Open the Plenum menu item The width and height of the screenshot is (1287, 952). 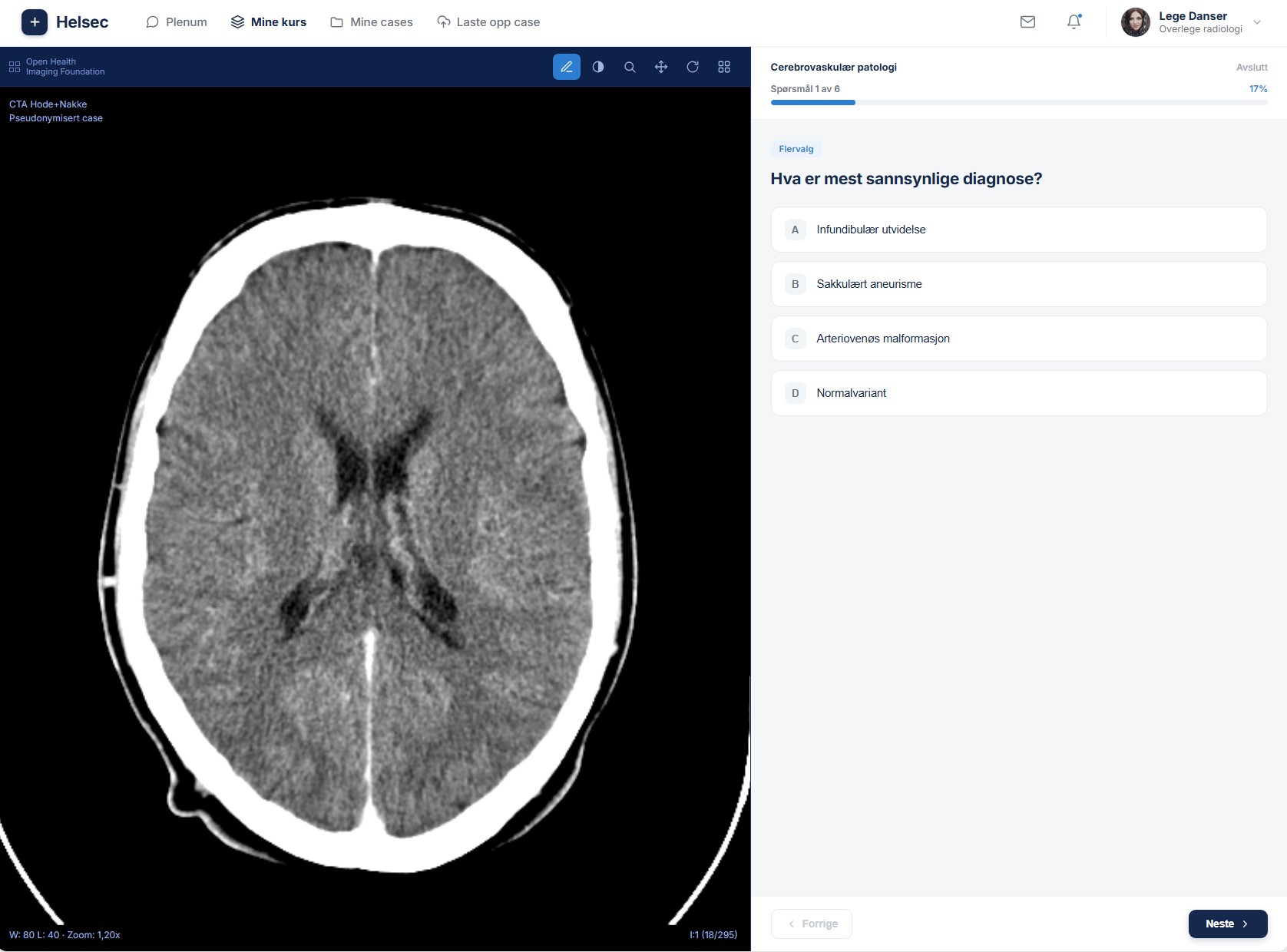[x=177, y=22]
